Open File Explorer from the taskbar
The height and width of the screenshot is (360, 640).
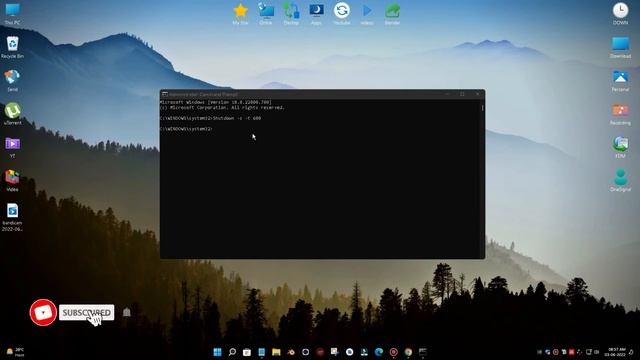coord(276,352)
